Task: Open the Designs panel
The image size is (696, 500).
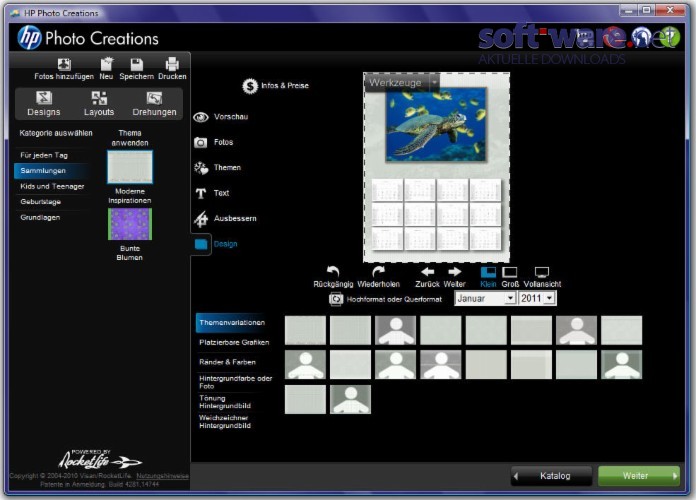Action: 44,103
